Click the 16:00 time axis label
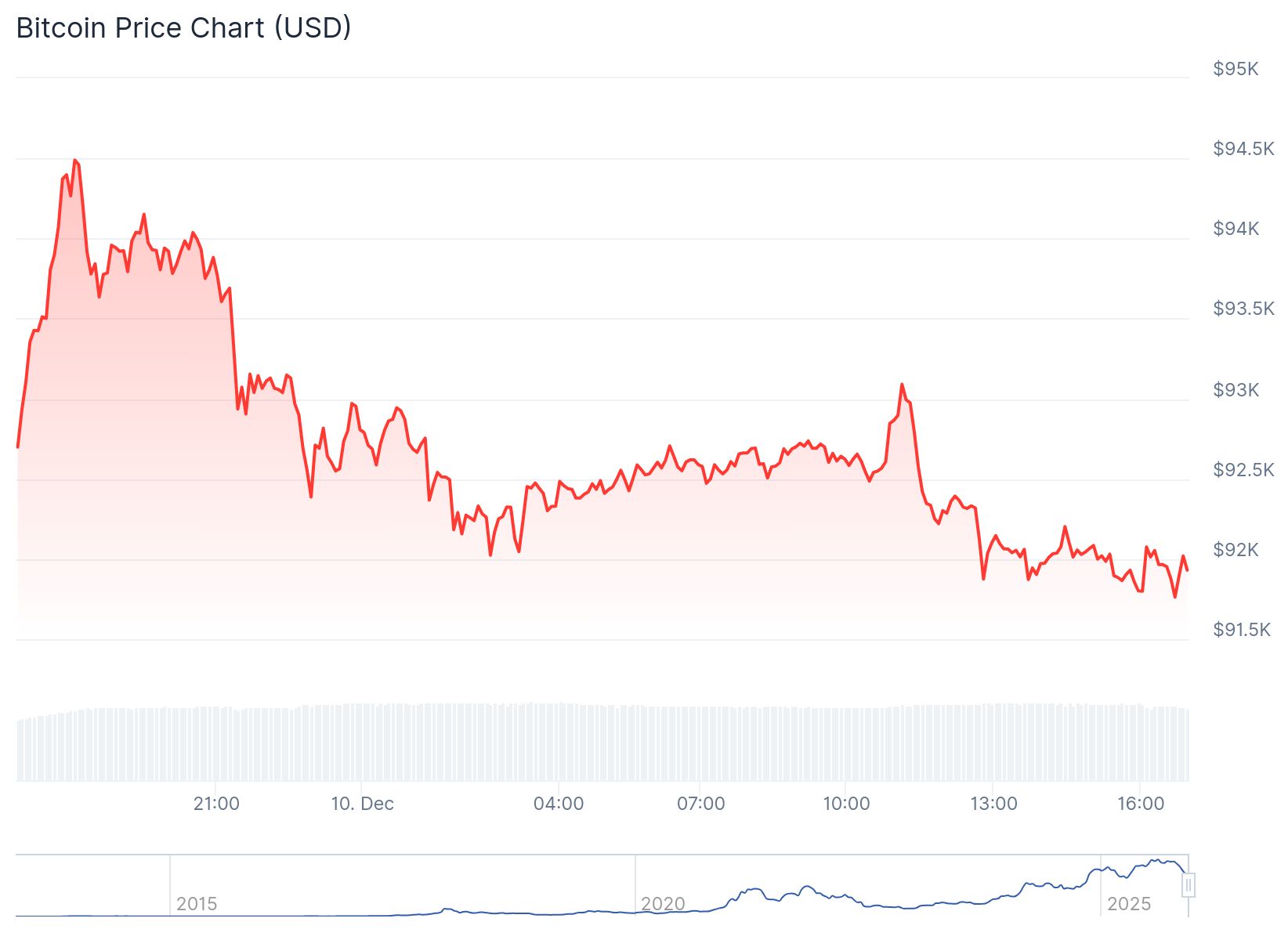Screen dimensions: 1288x940 1141,804
